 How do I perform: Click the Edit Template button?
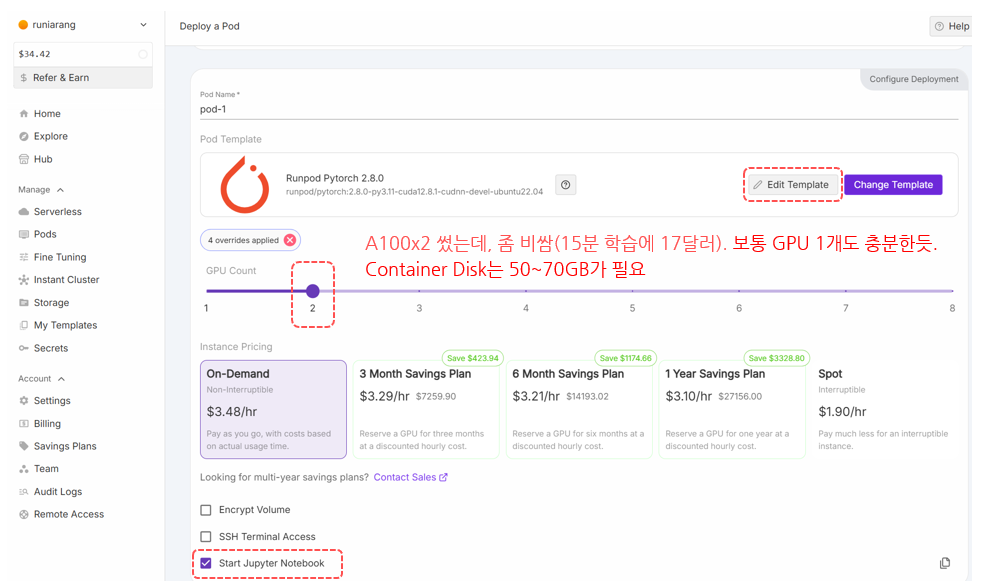(x=792, y=184)
